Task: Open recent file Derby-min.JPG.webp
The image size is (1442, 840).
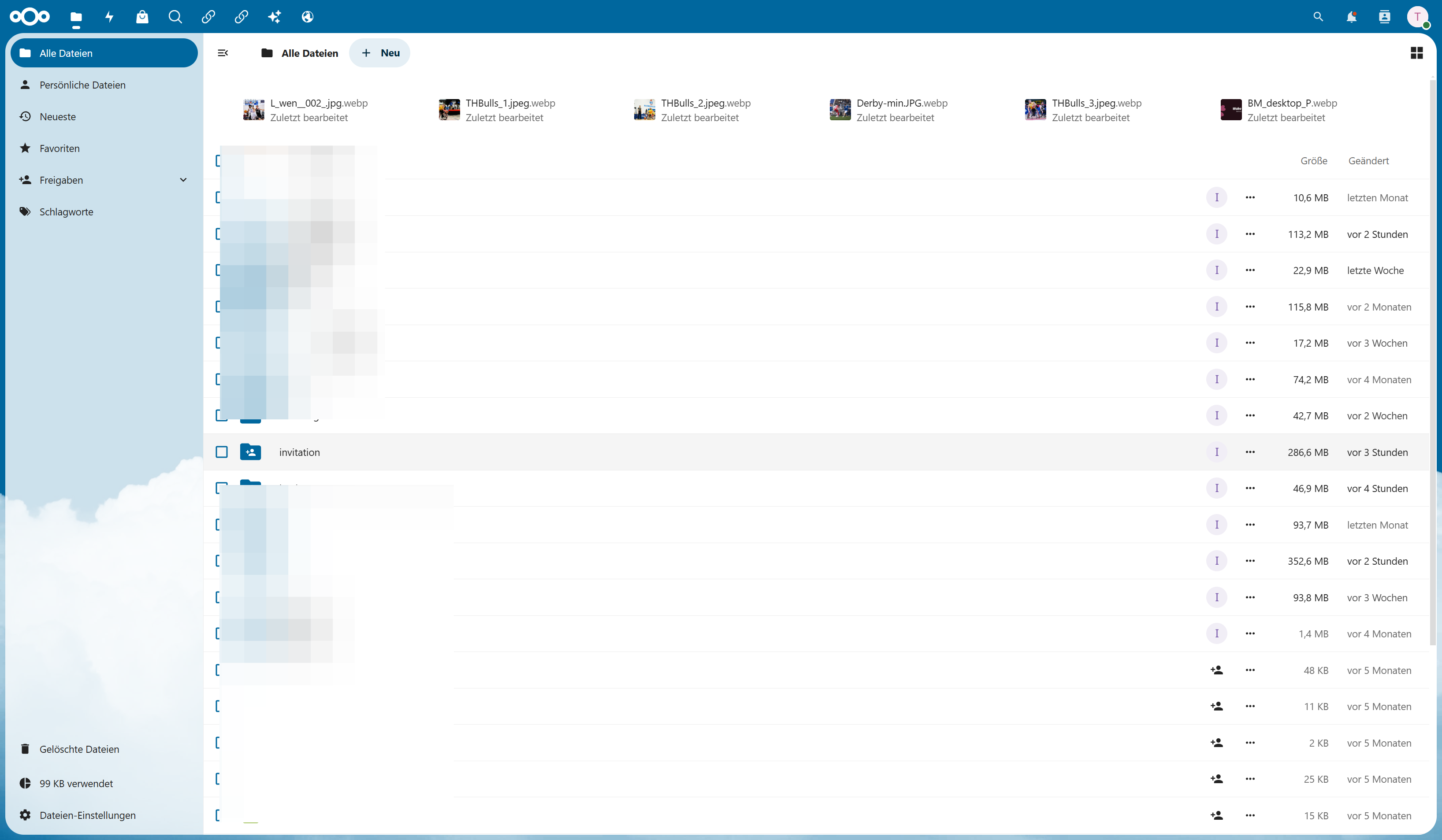Action: pyautogui.click(x=888, y=110)
